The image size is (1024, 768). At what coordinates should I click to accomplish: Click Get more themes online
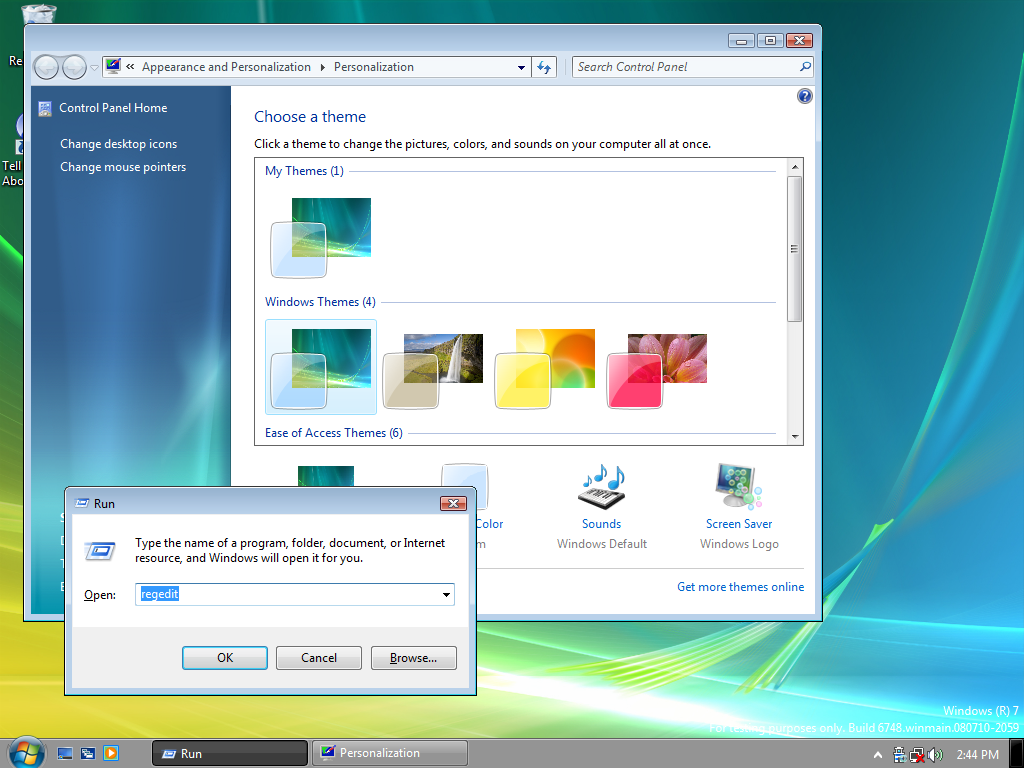(x=741, y=586)
